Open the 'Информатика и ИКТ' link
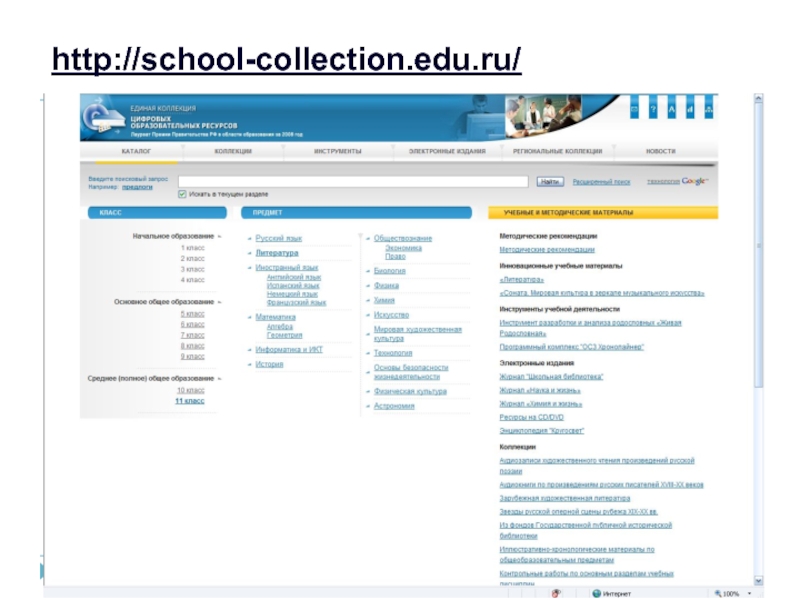The width and height of the screenshot is (800, 600). point(289,349)
